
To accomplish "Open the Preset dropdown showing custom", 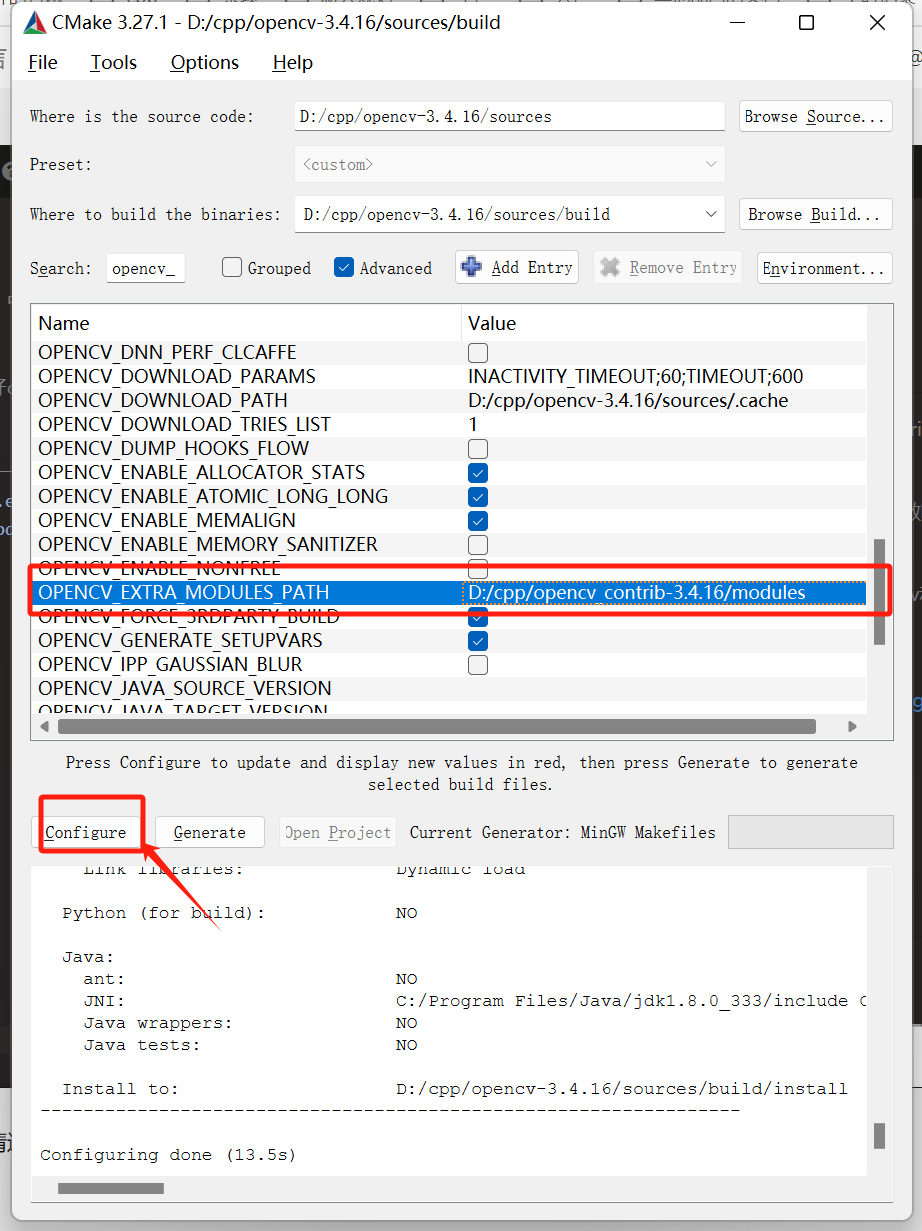I will [x=510, y=164].
